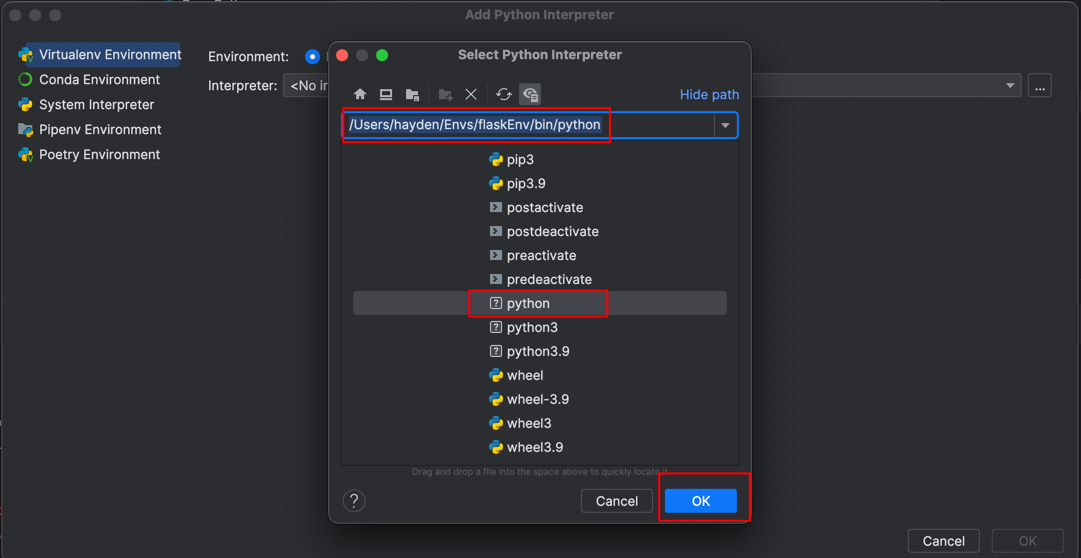Select Poetry Environment in sidebar

(x=99, y=155)
